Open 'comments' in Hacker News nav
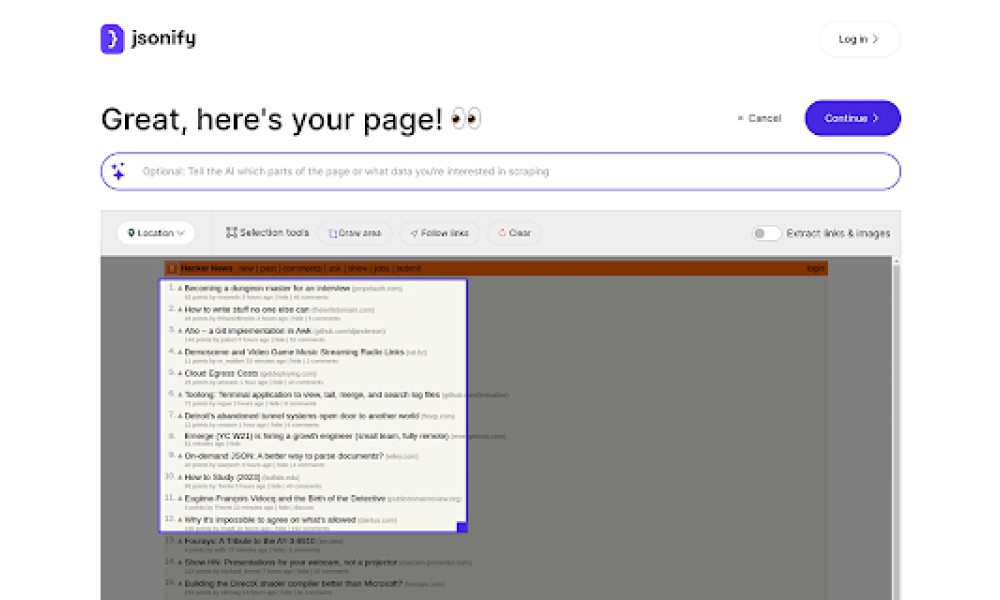 coord(302,268)
